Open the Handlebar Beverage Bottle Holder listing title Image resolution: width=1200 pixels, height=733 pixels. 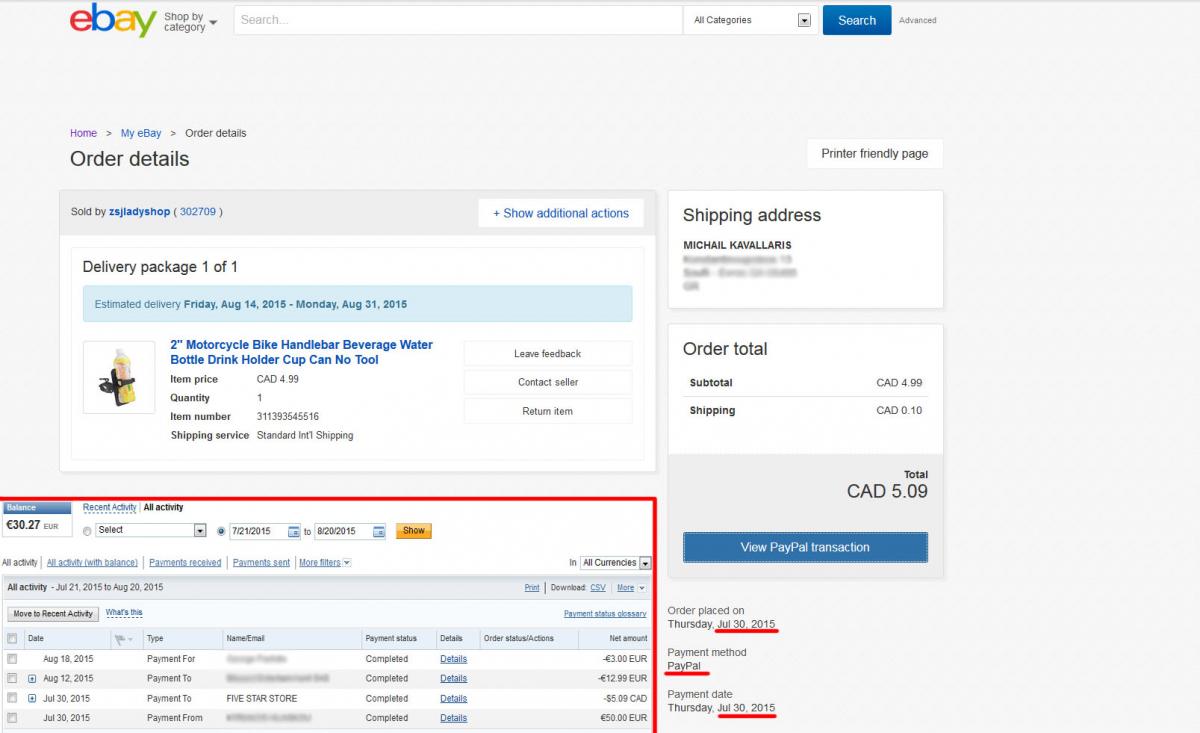[301, 352]
